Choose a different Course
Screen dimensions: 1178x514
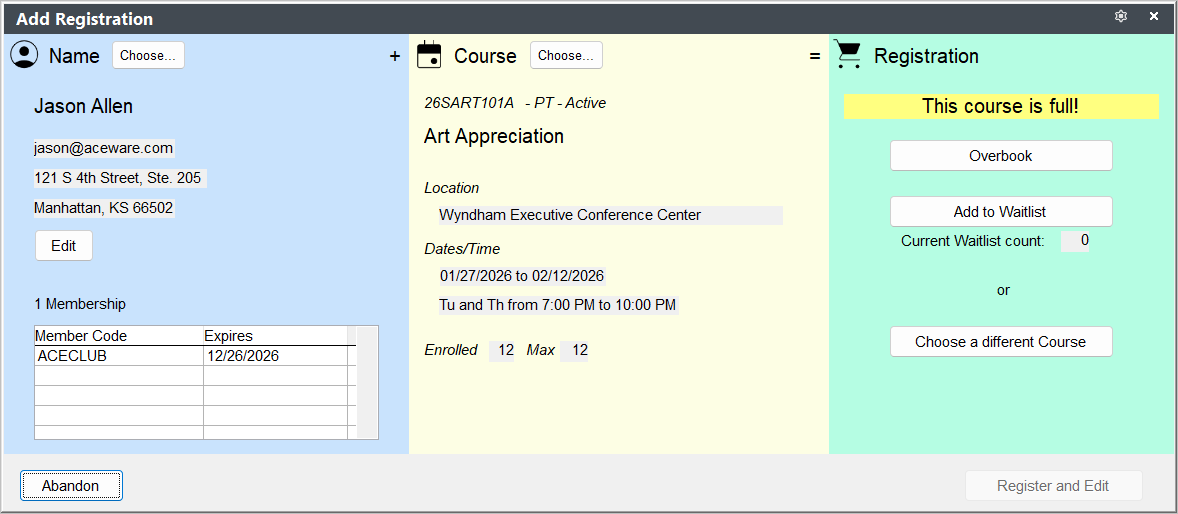[x=1001, y=342]
